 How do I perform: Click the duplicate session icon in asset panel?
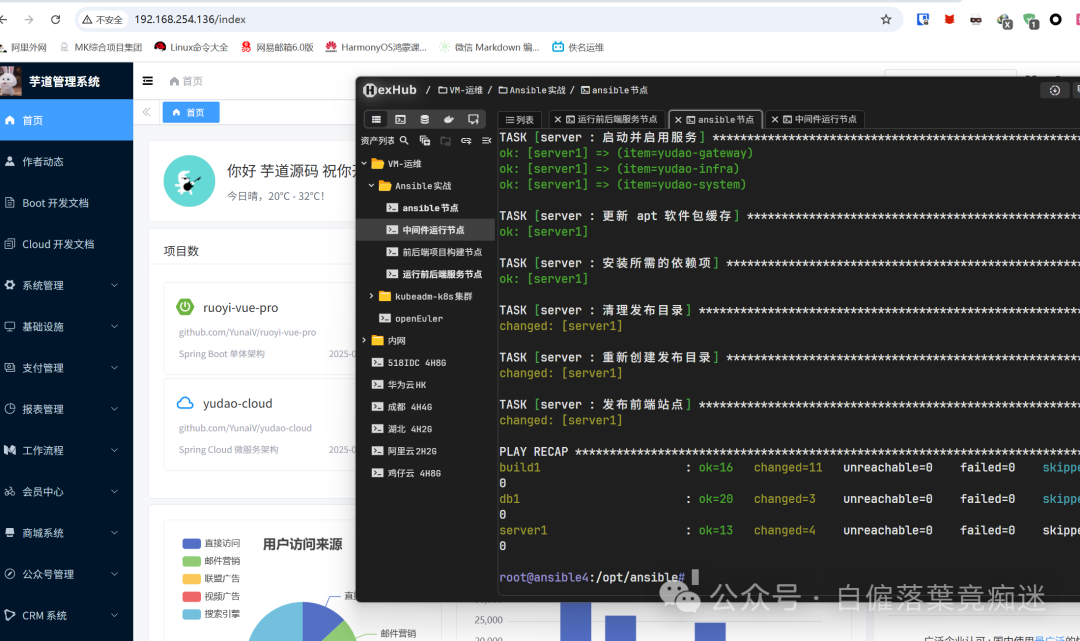point(424,141)
